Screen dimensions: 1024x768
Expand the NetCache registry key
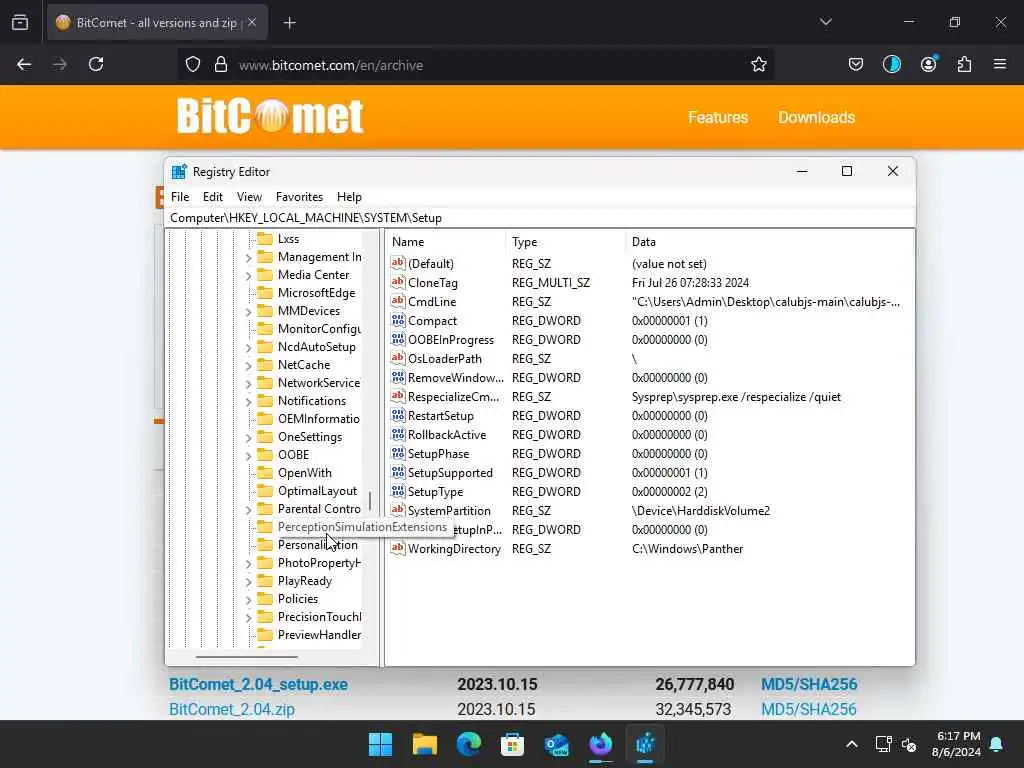pyautogui.click(x=248, y=366)
